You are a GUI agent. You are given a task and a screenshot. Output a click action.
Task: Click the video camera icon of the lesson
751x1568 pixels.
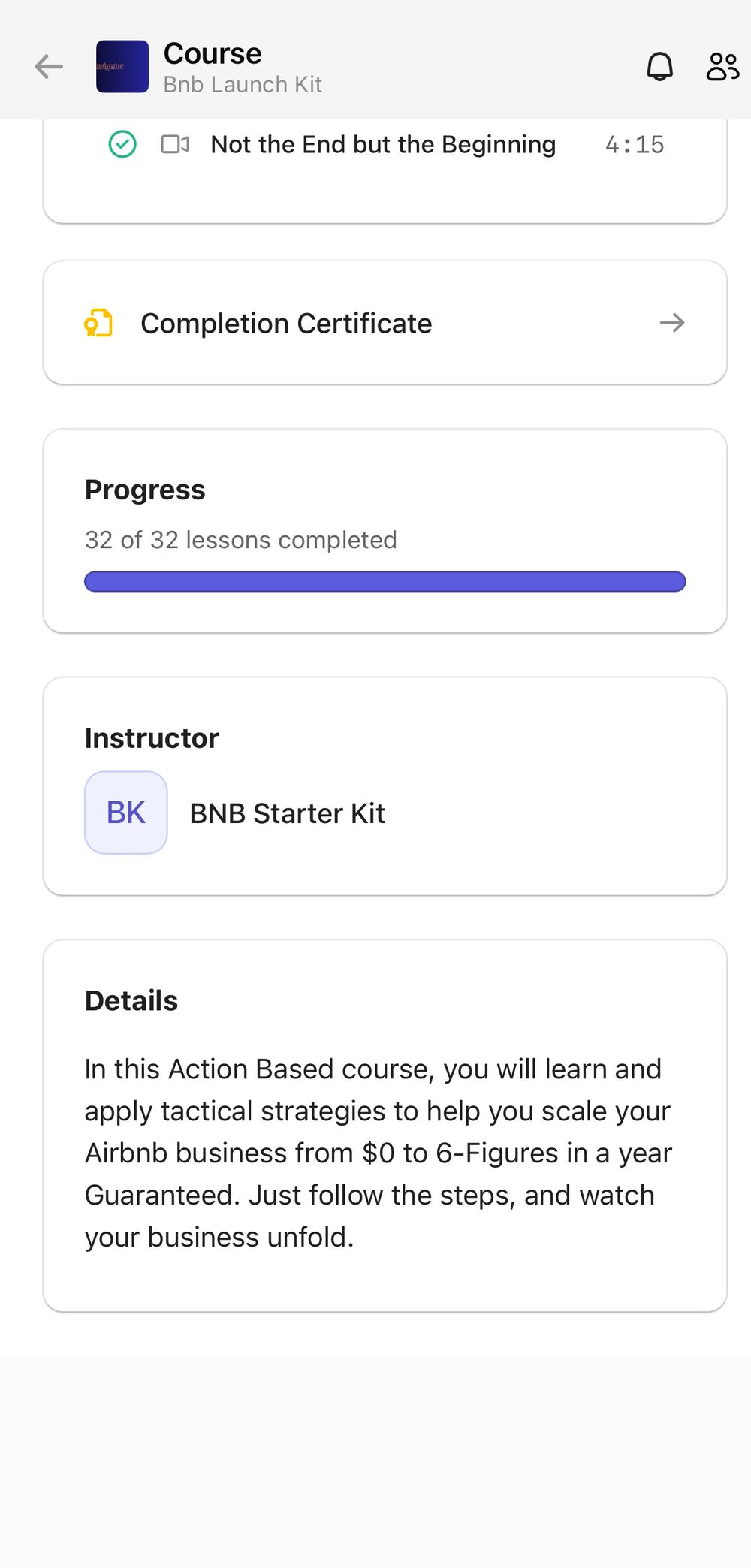(x=175, y=144)
